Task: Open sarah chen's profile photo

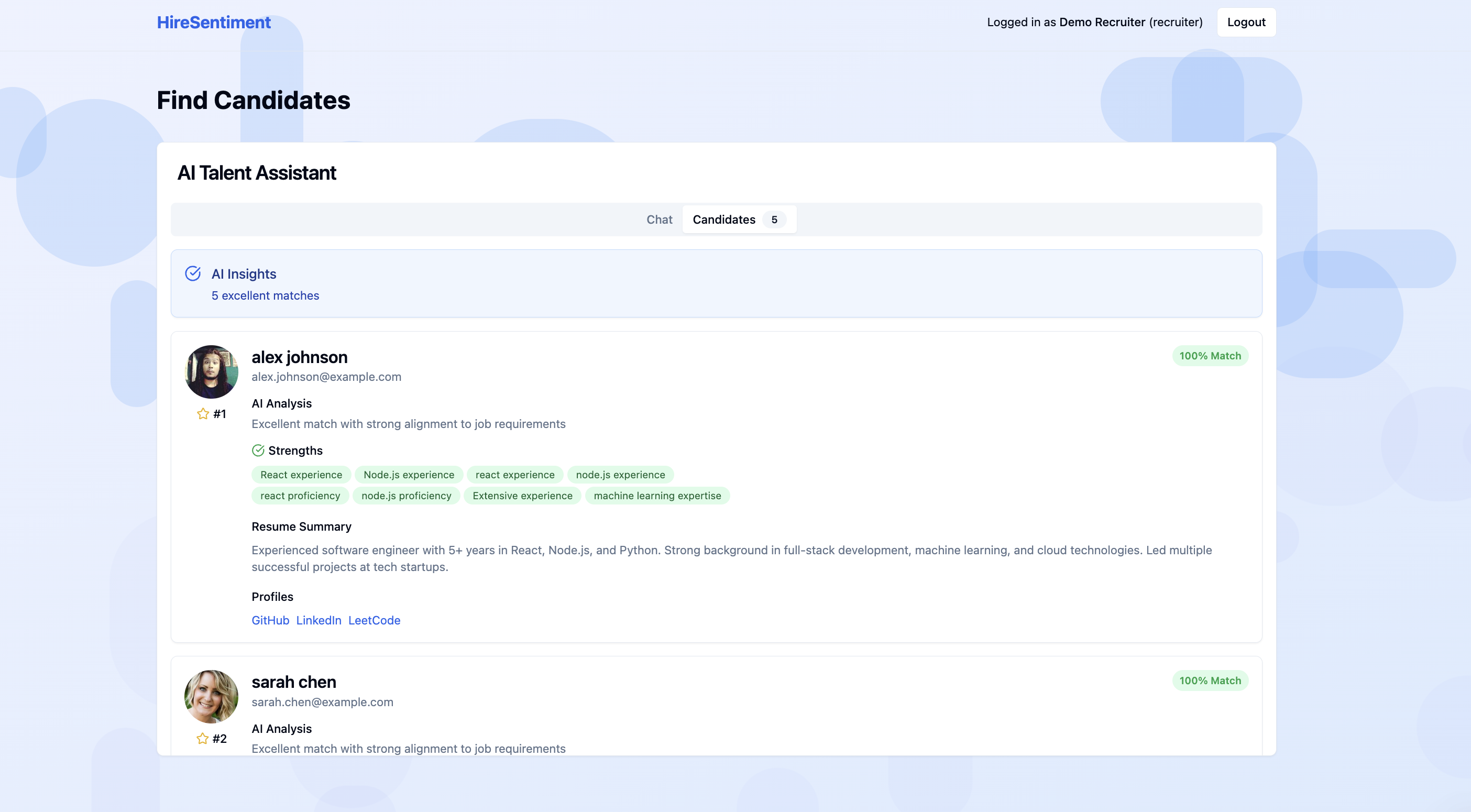Action: pos(211,696)
